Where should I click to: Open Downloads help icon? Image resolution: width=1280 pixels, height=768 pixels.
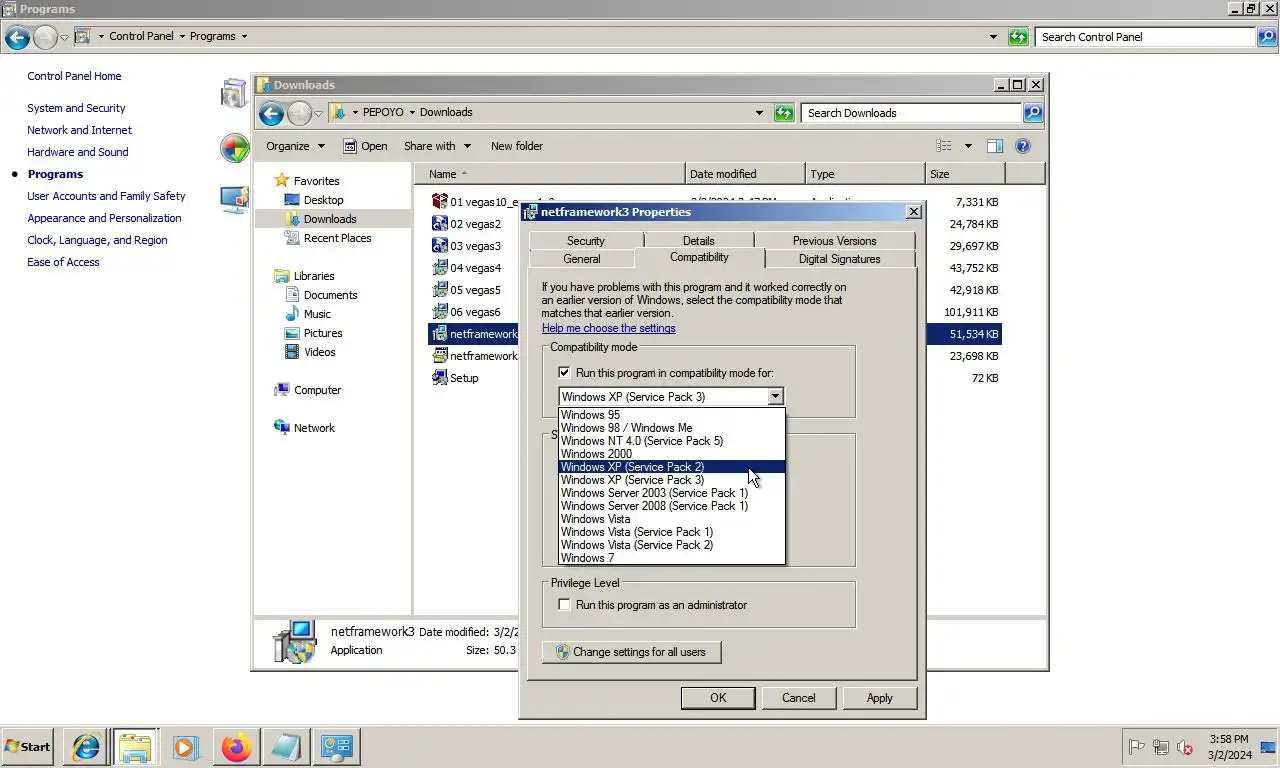coord(1023,146)
